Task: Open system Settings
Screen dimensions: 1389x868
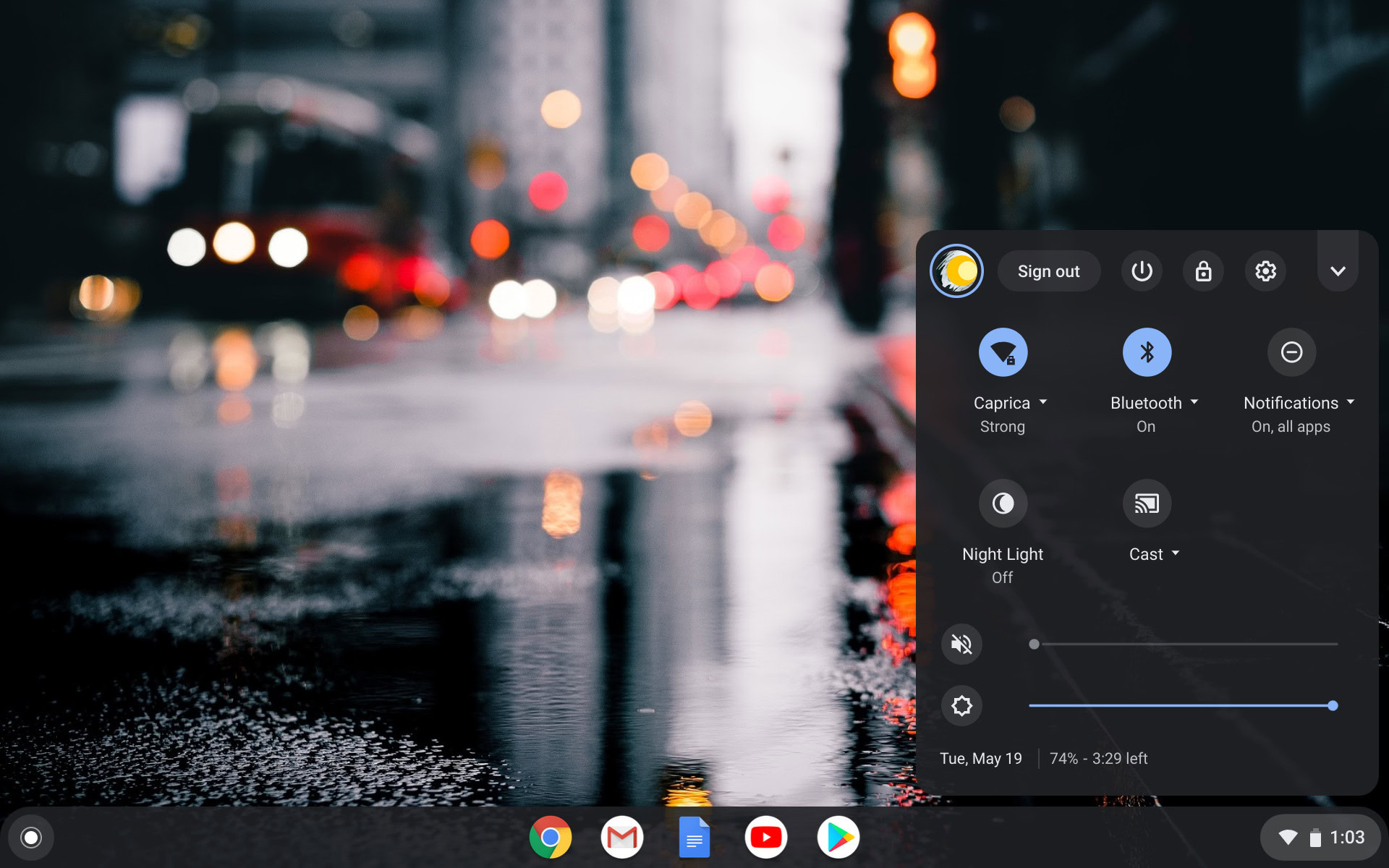Action: point(1264,270)
